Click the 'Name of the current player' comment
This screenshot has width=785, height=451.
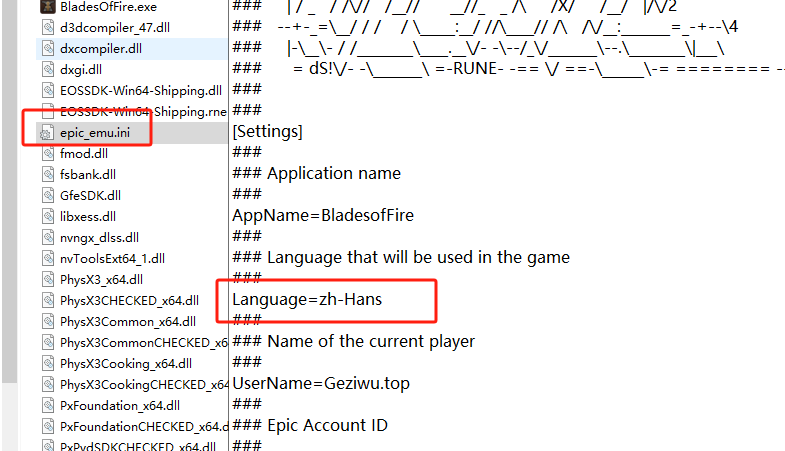(x=353, y=342)
